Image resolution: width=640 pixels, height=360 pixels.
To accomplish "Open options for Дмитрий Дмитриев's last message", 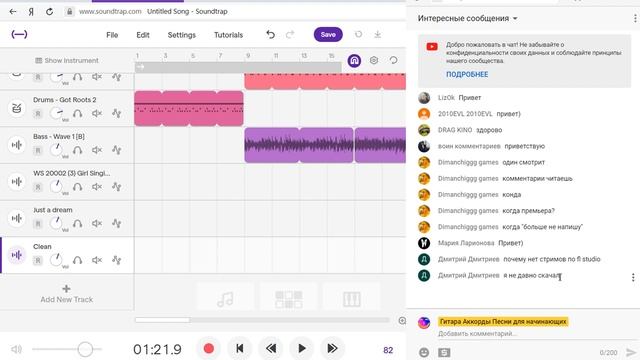I will point(633,278).
